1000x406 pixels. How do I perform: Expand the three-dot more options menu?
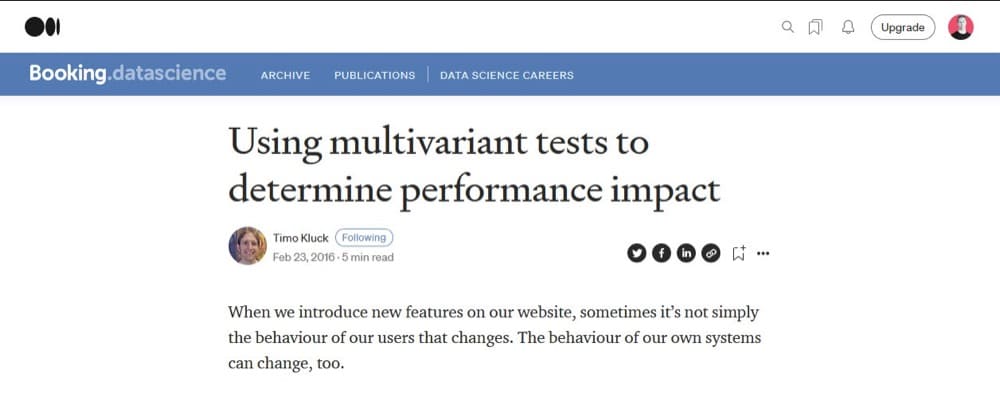(763, 253)
